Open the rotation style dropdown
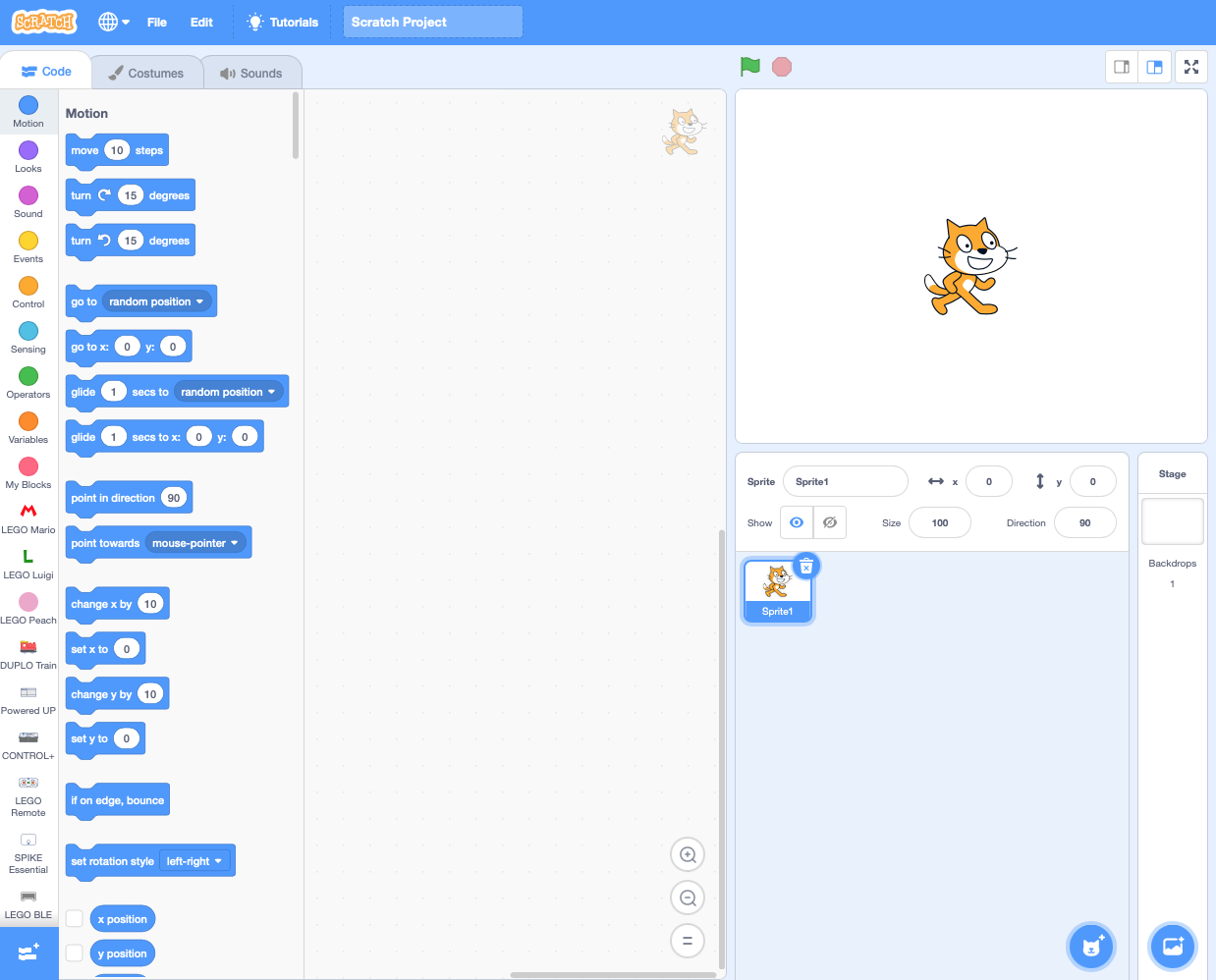 pos(195,860)
